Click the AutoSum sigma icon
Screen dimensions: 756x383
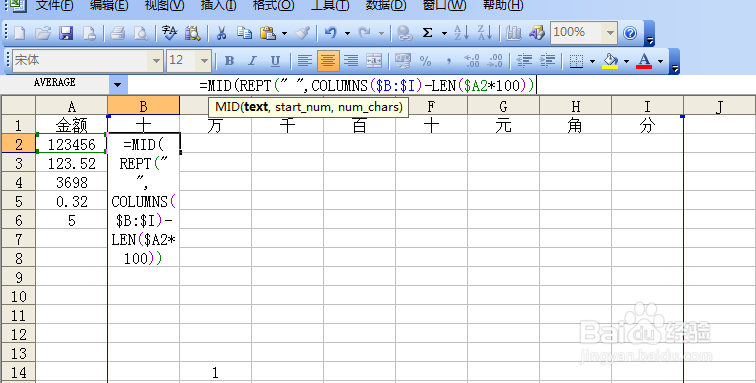pos(427,33)
